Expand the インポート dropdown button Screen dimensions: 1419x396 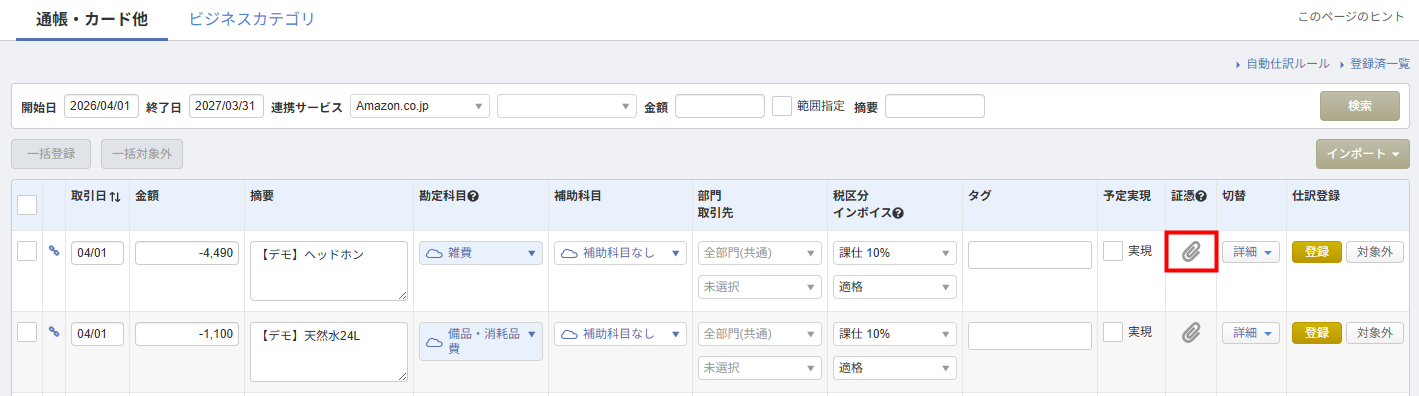(1363, 154)
